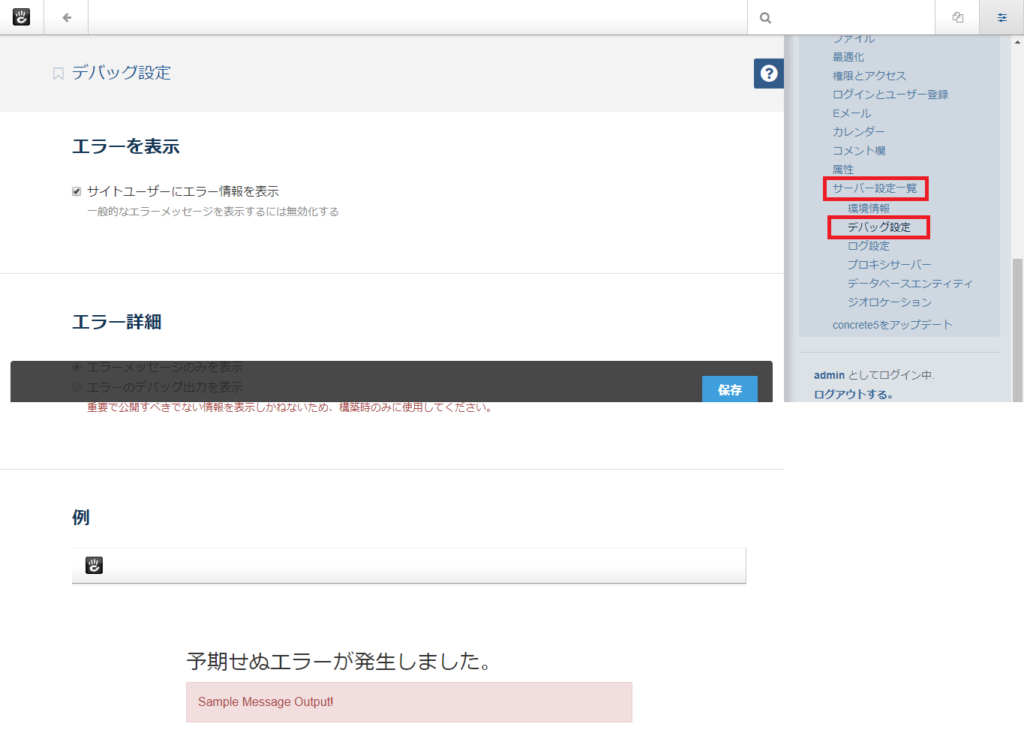Select デバッグ設定 in sidebar menu

(x=878, y=227)
